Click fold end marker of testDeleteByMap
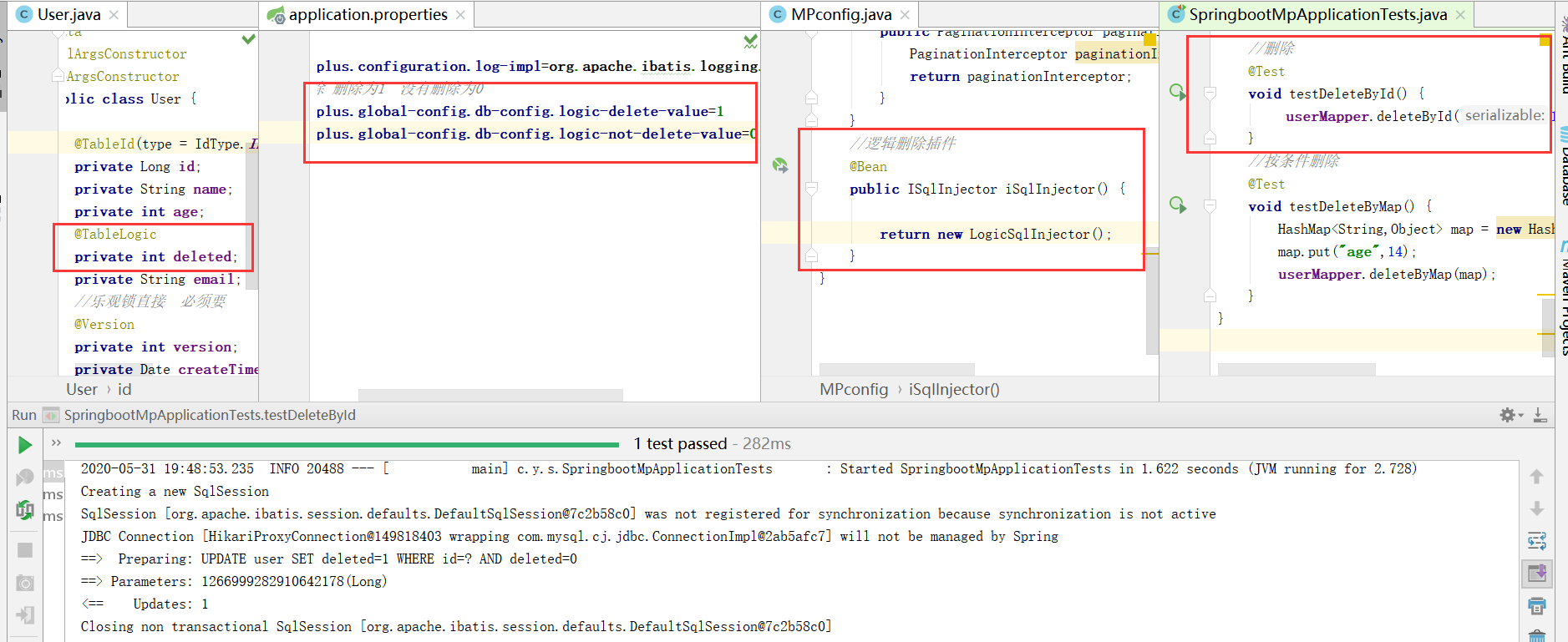Screen dimensions: 1568x642 click(1210, 296)
